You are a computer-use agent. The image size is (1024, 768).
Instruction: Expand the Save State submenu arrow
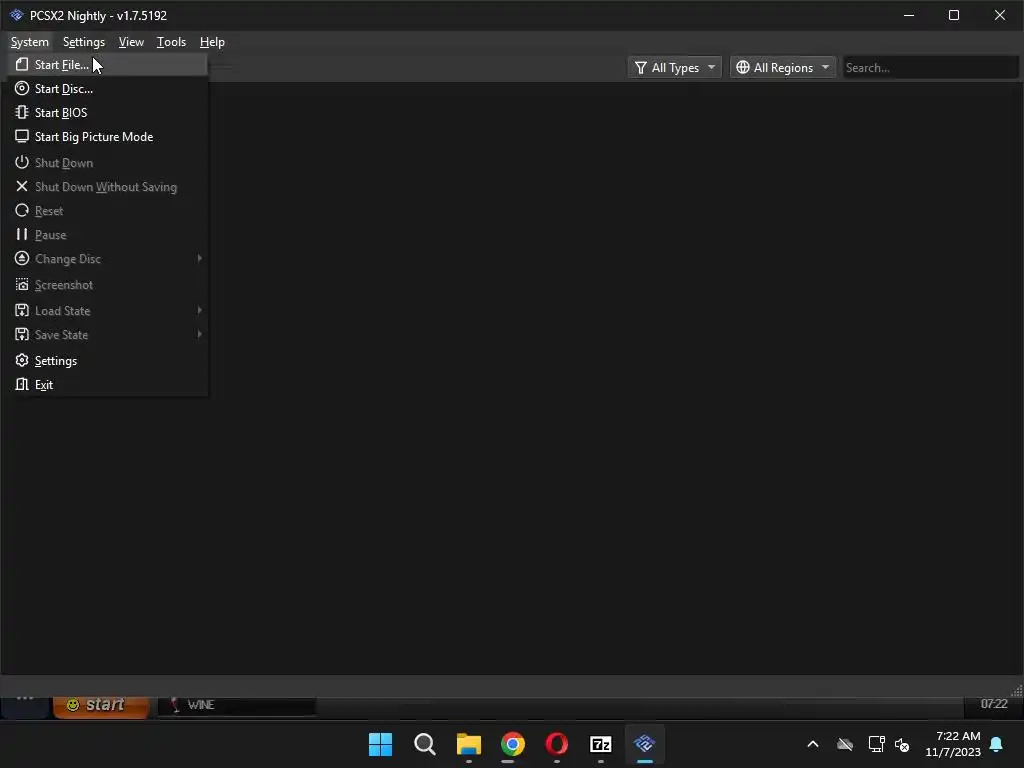point(199,334)
